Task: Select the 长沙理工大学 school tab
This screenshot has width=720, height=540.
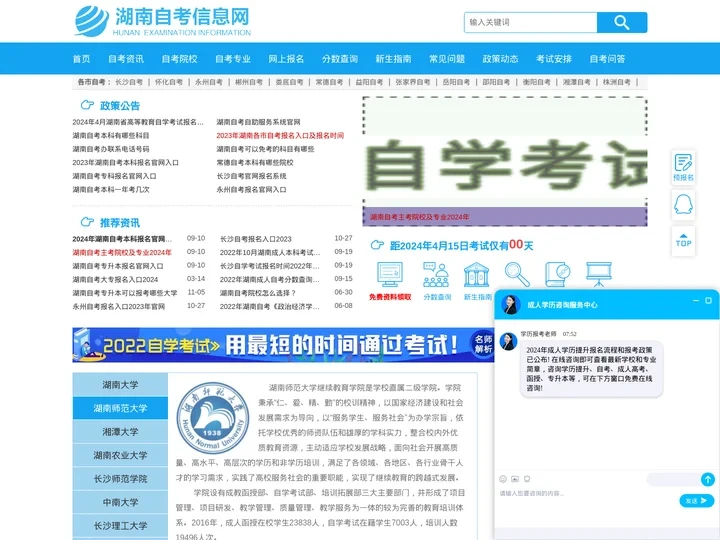Action: [120, 525]
